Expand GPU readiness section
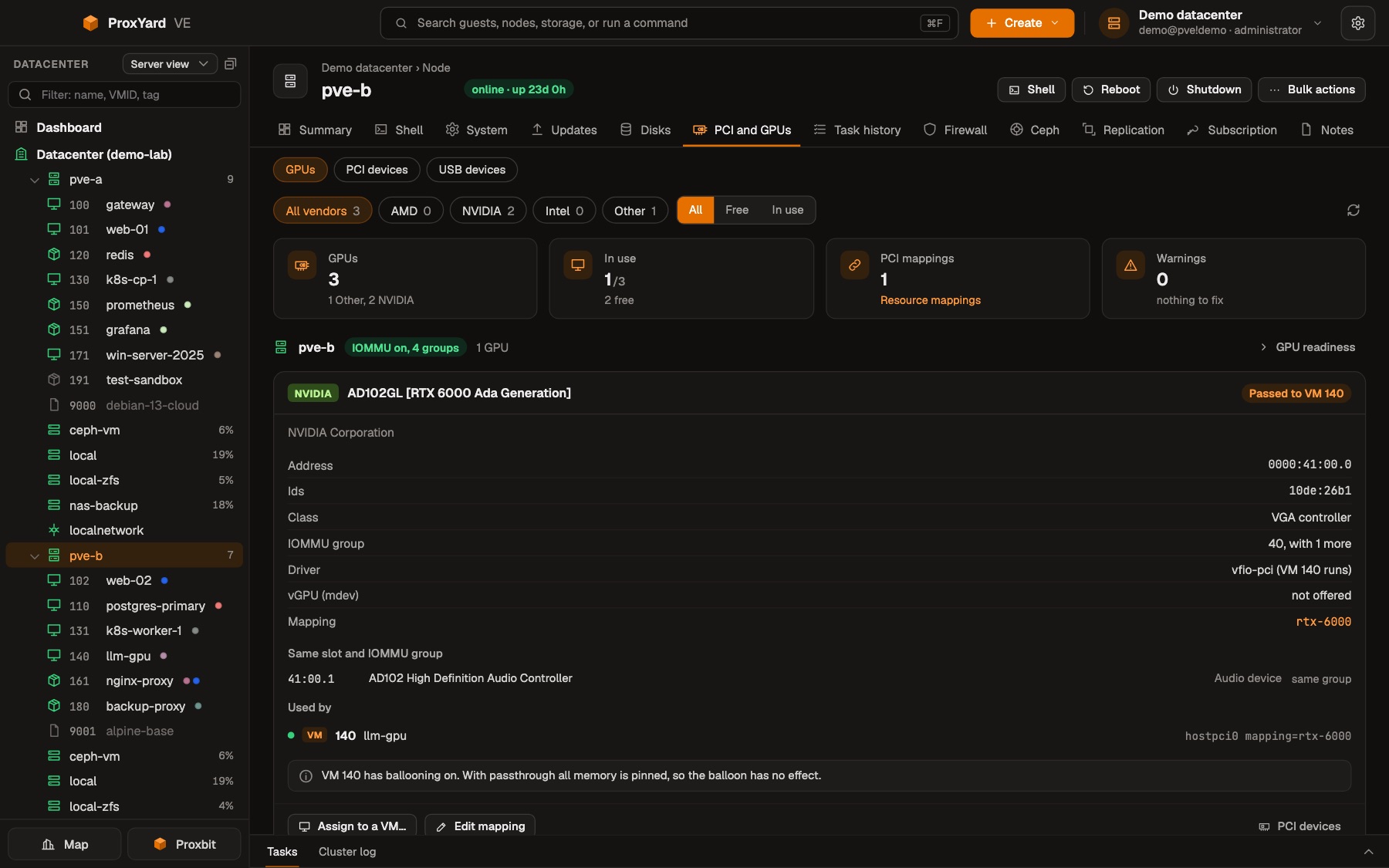The width and height of the screenshot is (1389, 868). [1307, 347]
